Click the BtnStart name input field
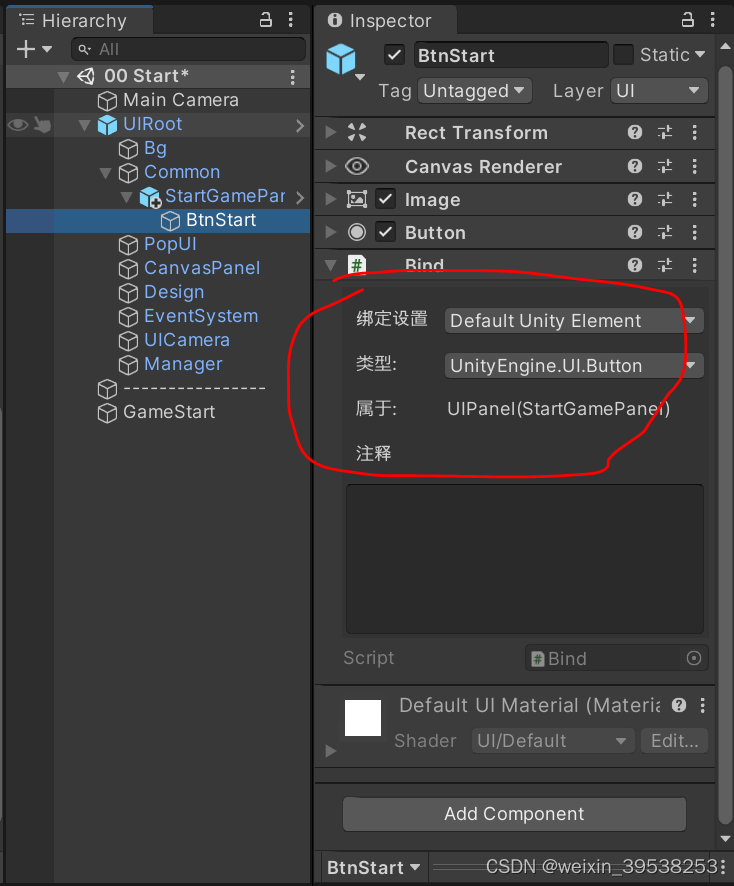Viewport: 734px width, 886px height. tap(511, 55)
